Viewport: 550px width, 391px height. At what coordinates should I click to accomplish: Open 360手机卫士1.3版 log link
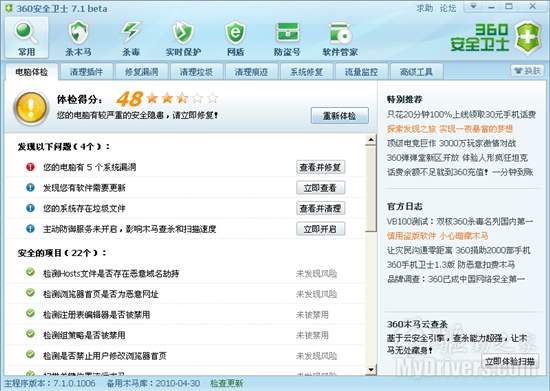[451, 265]
